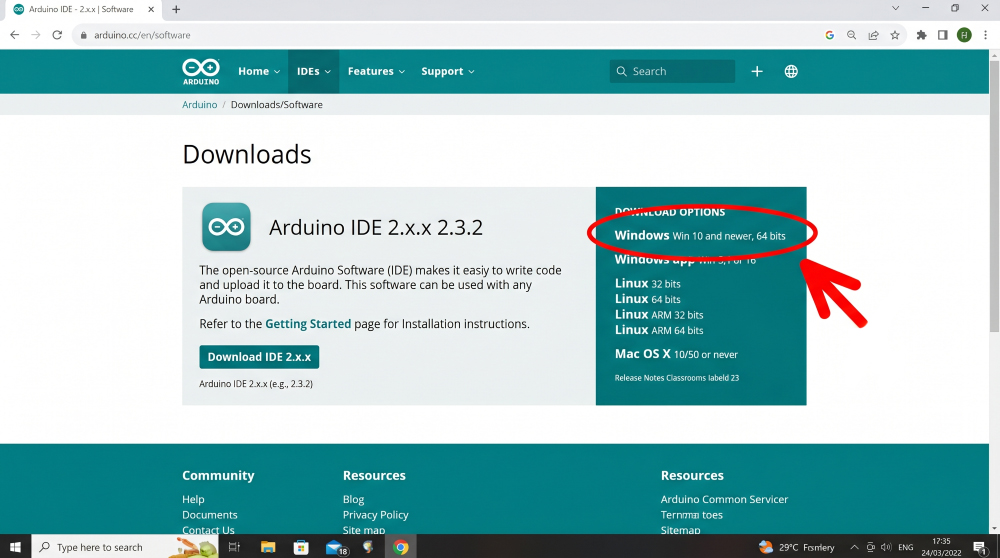Switch to the Arduino IDE Software tab
The height and width of the screenshot is (558, 1000).
point(83,10)
